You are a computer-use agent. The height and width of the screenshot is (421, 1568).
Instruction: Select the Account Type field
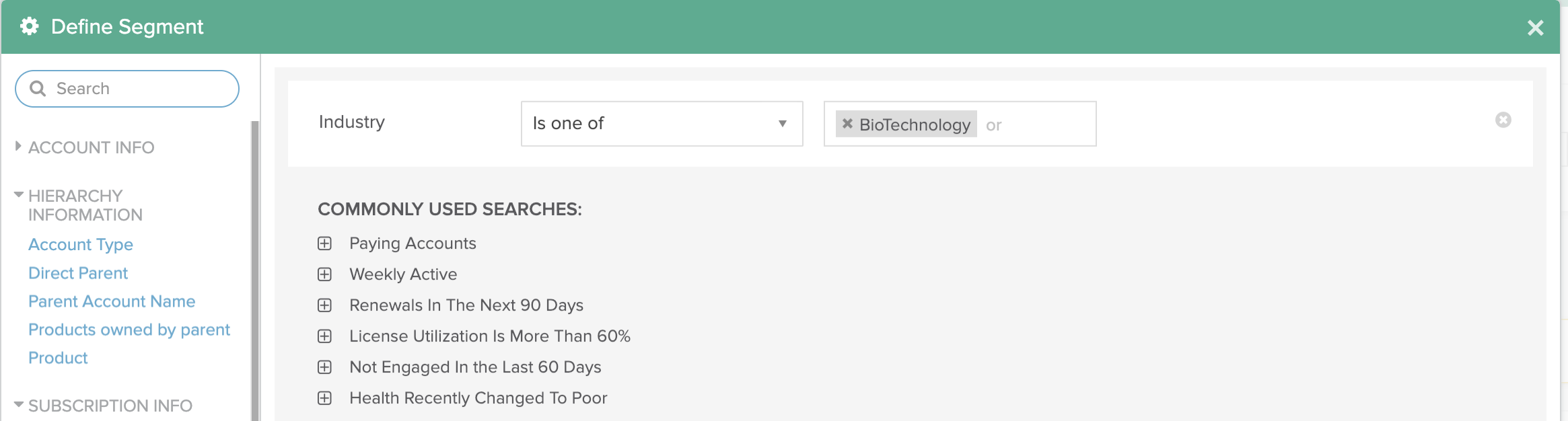pyautogui.click(x=81, y=245)
